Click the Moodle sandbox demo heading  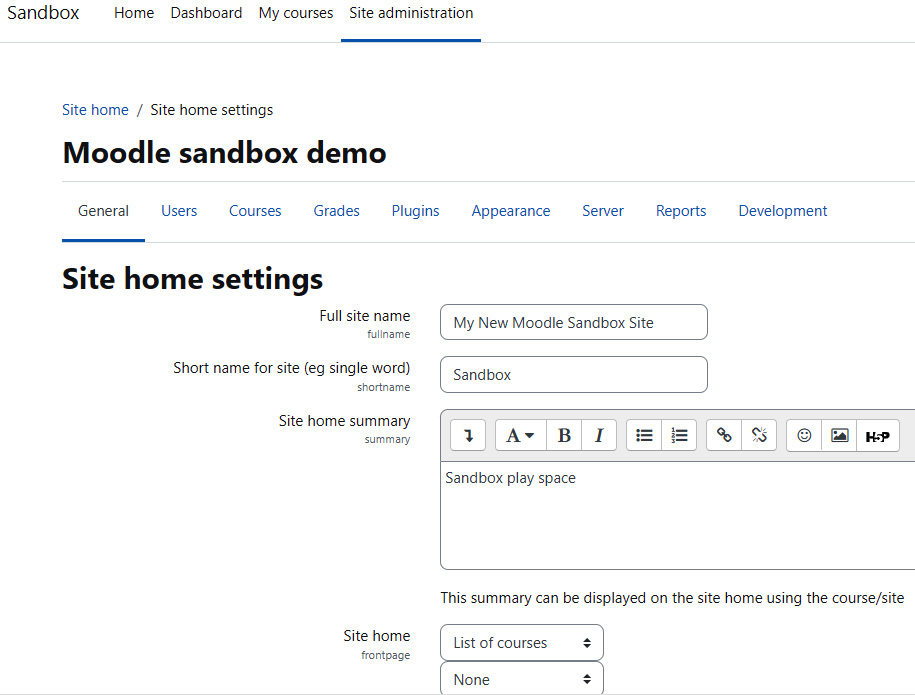[224, 153]
